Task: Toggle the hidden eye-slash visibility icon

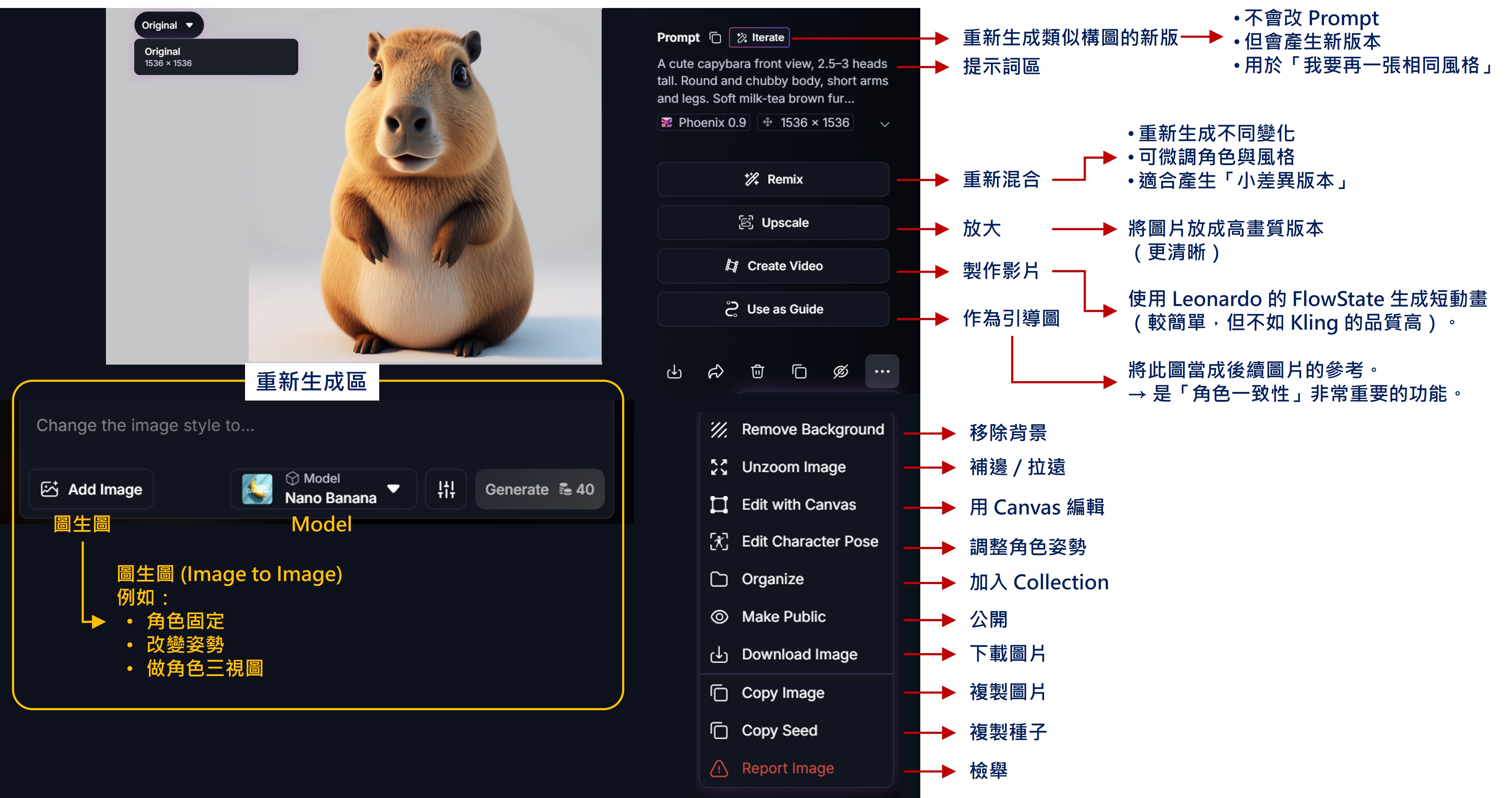Action: (x=840, y=371)
